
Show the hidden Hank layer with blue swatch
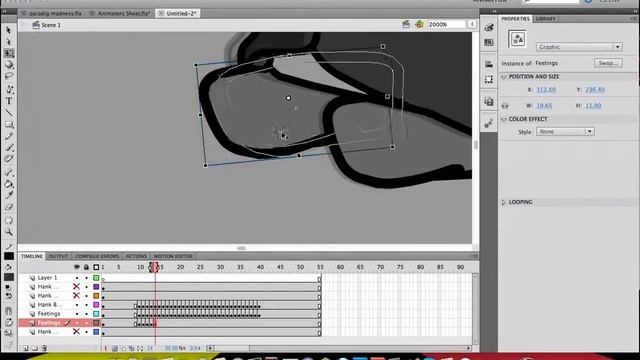[76, 332]
